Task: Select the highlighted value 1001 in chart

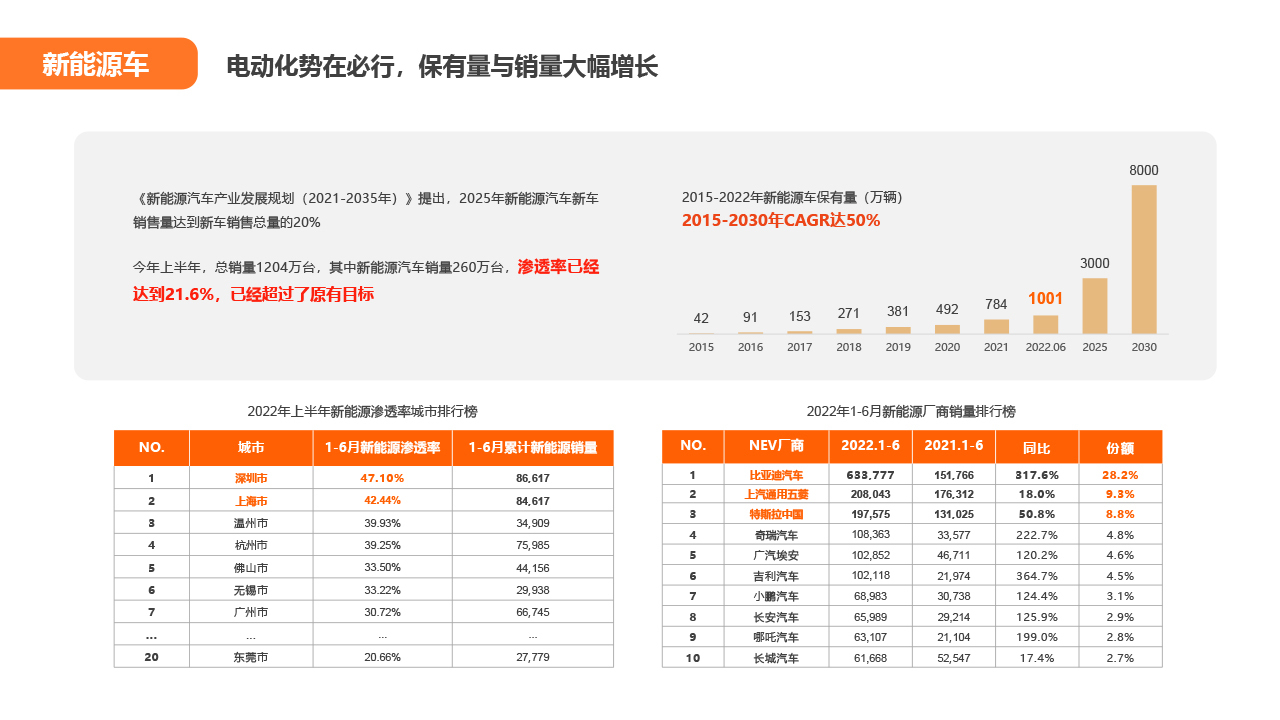Action: pyautogui.click(x=1045, y=298)
